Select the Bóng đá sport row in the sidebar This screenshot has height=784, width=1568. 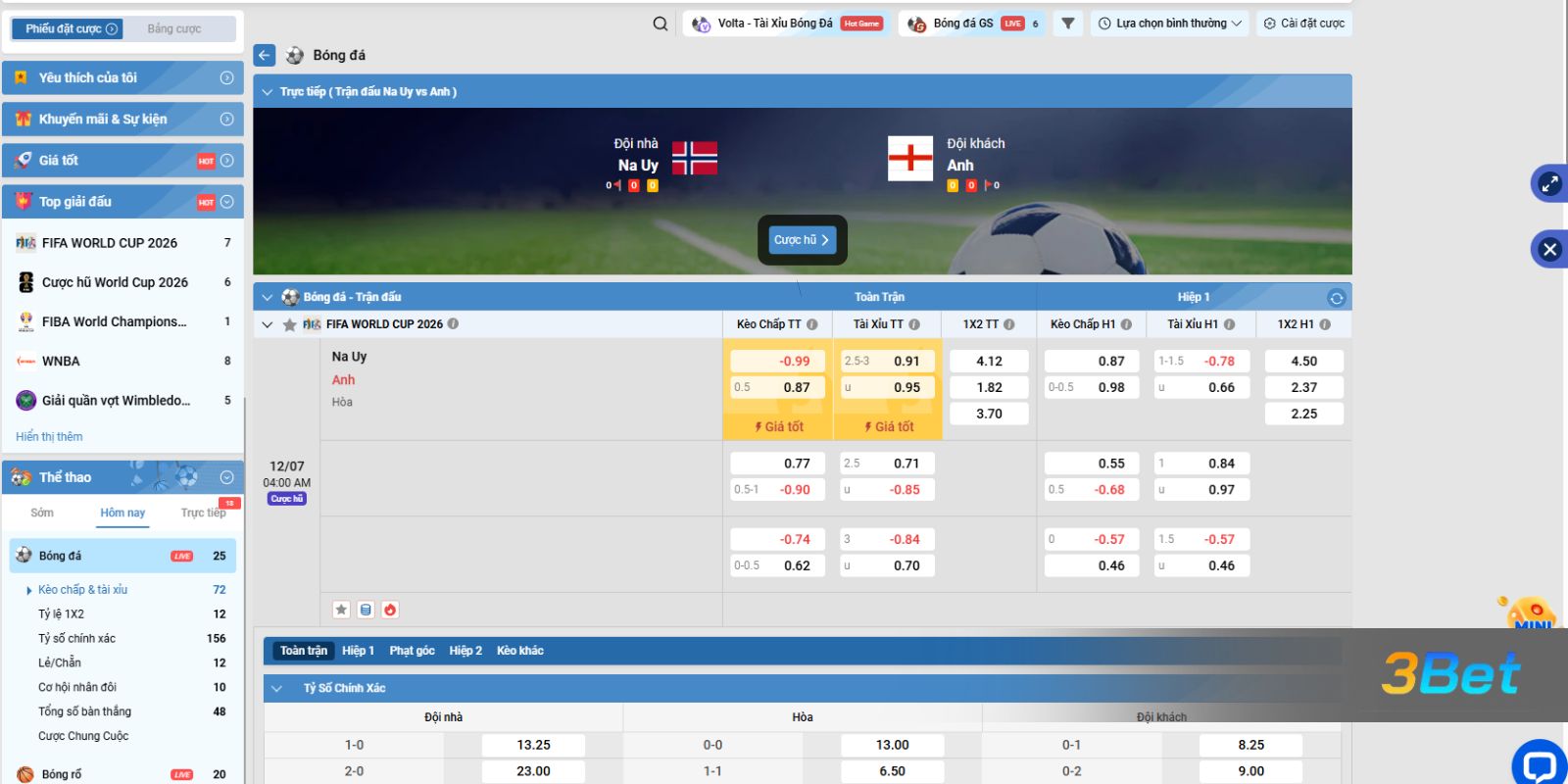[x=122, y=556]
